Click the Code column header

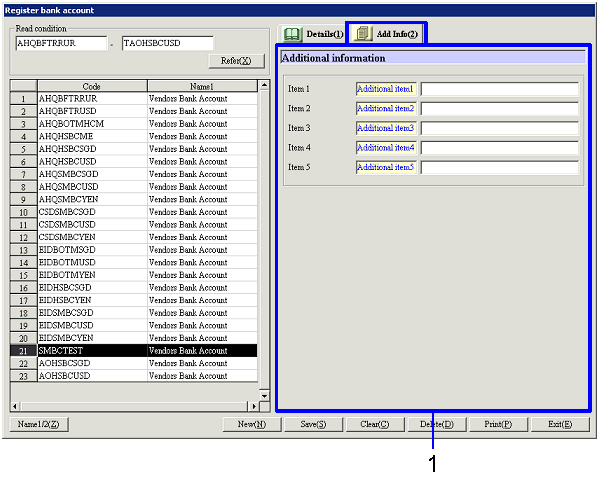91,86
